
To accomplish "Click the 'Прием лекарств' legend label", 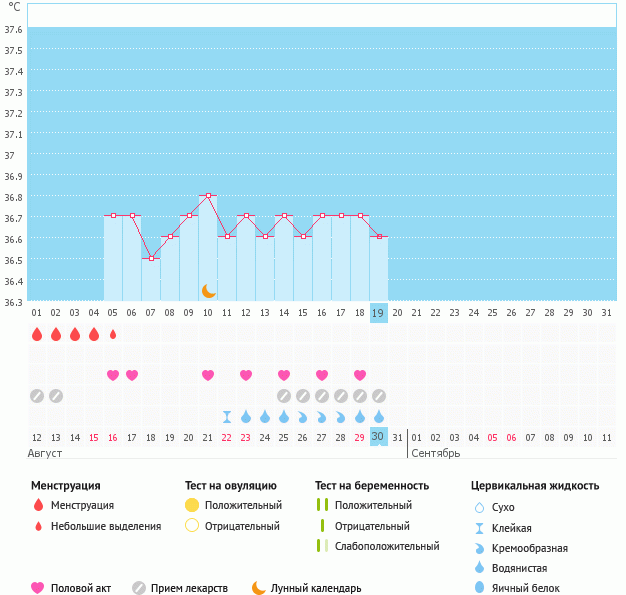I will pyautogui.click(x=189, y=588).
